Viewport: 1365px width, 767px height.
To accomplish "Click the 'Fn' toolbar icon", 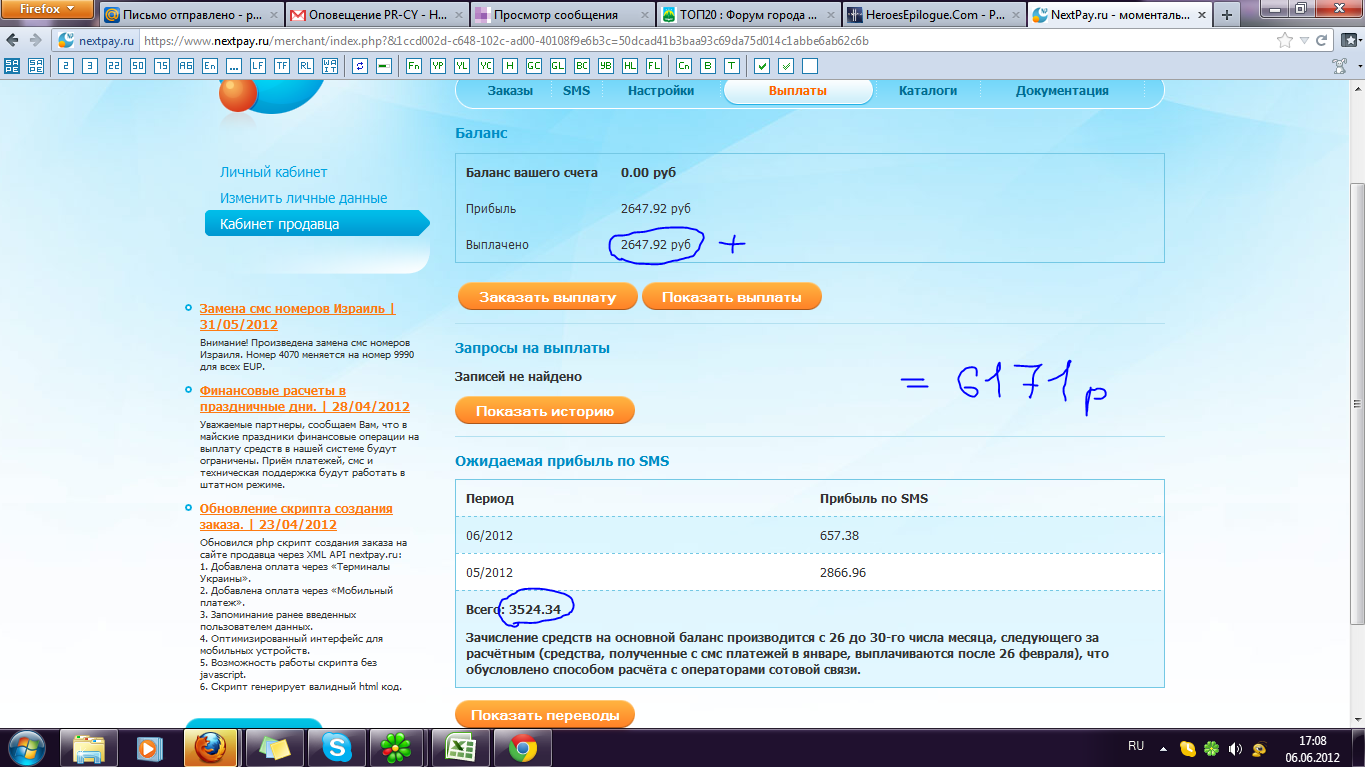I will click(414, 66).
